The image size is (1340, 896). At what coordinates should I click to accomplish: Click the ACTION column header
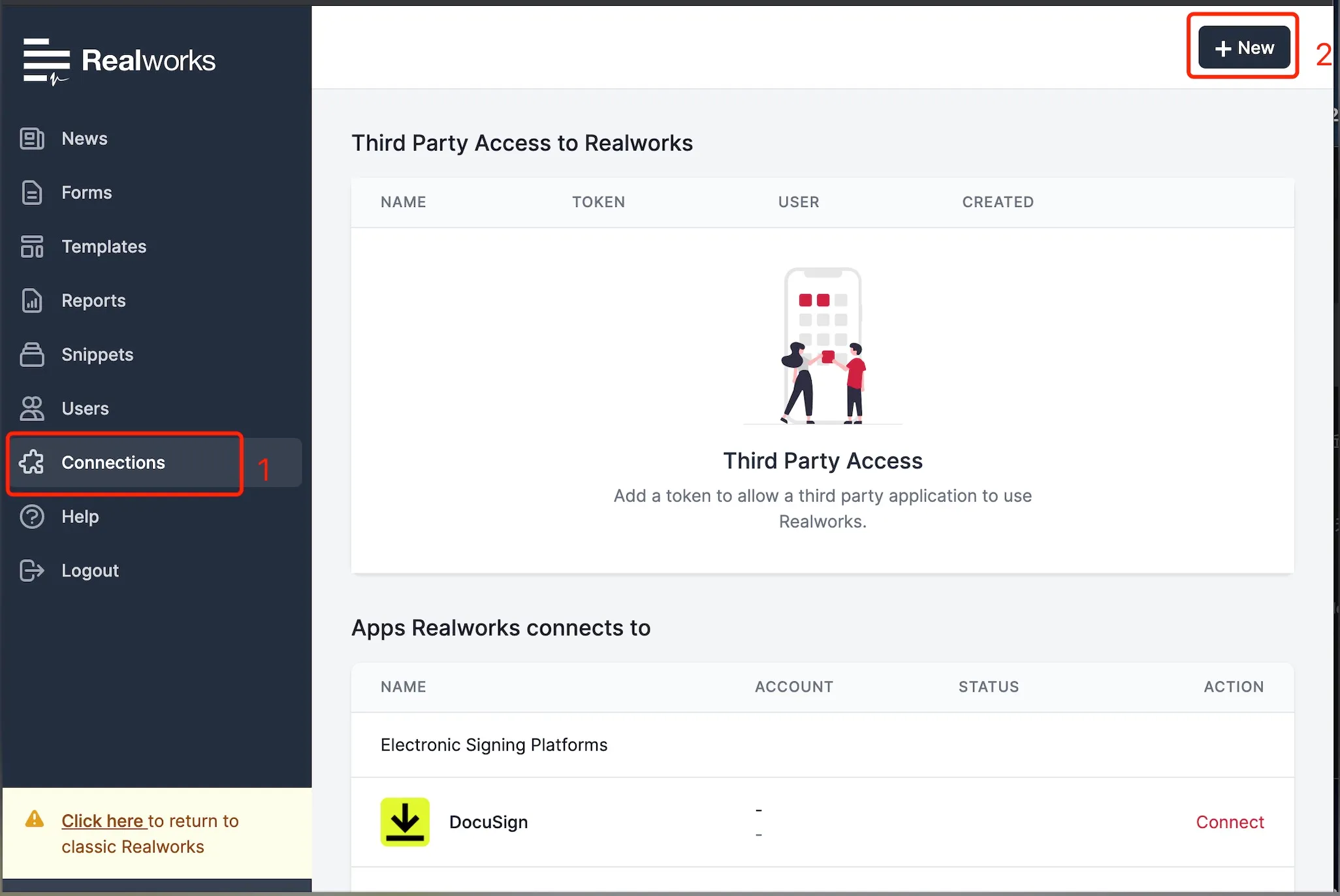point(1234,687)
